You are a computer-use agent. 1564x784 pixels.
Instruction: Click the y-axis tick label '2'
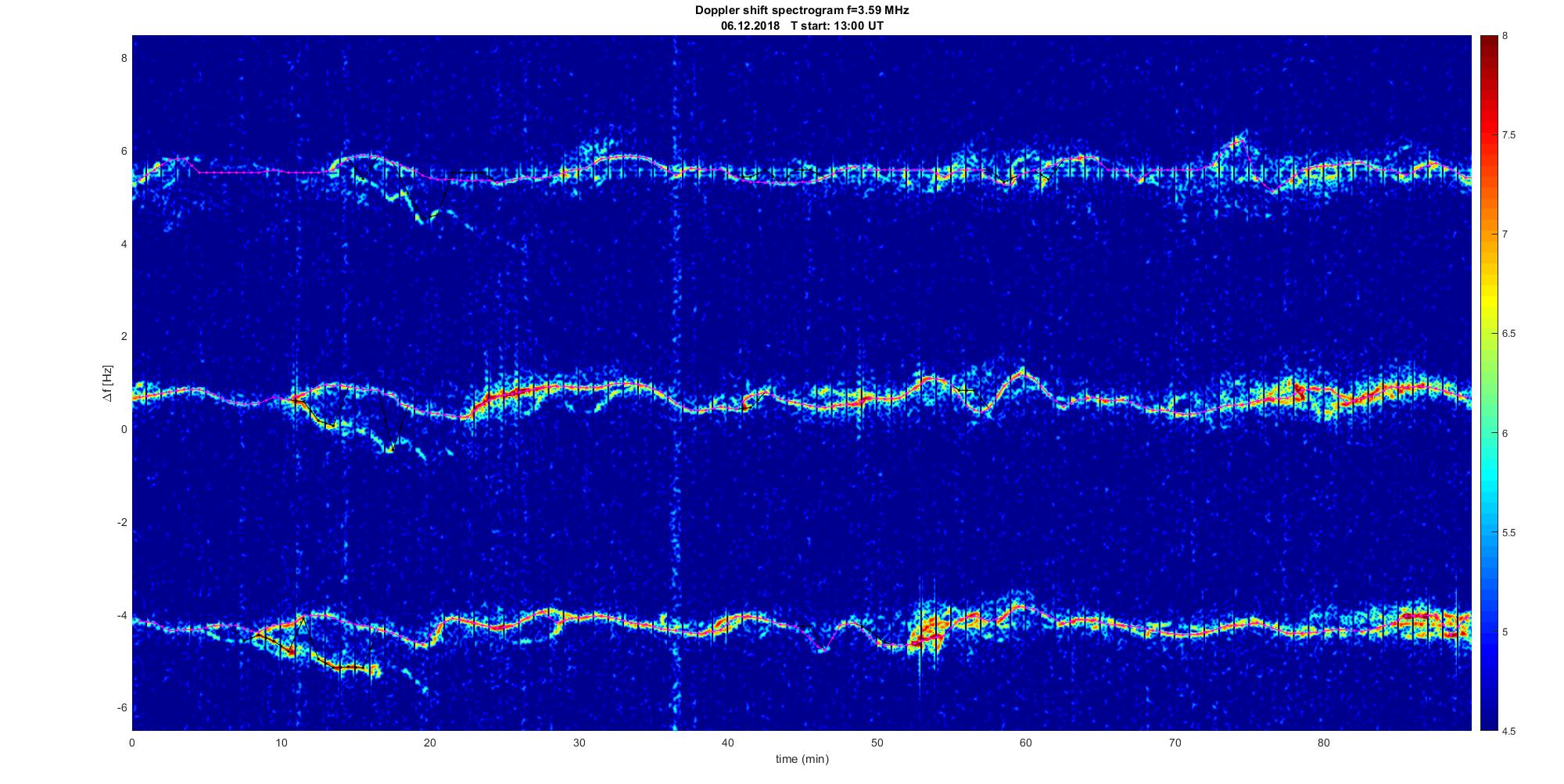(124, 337)
